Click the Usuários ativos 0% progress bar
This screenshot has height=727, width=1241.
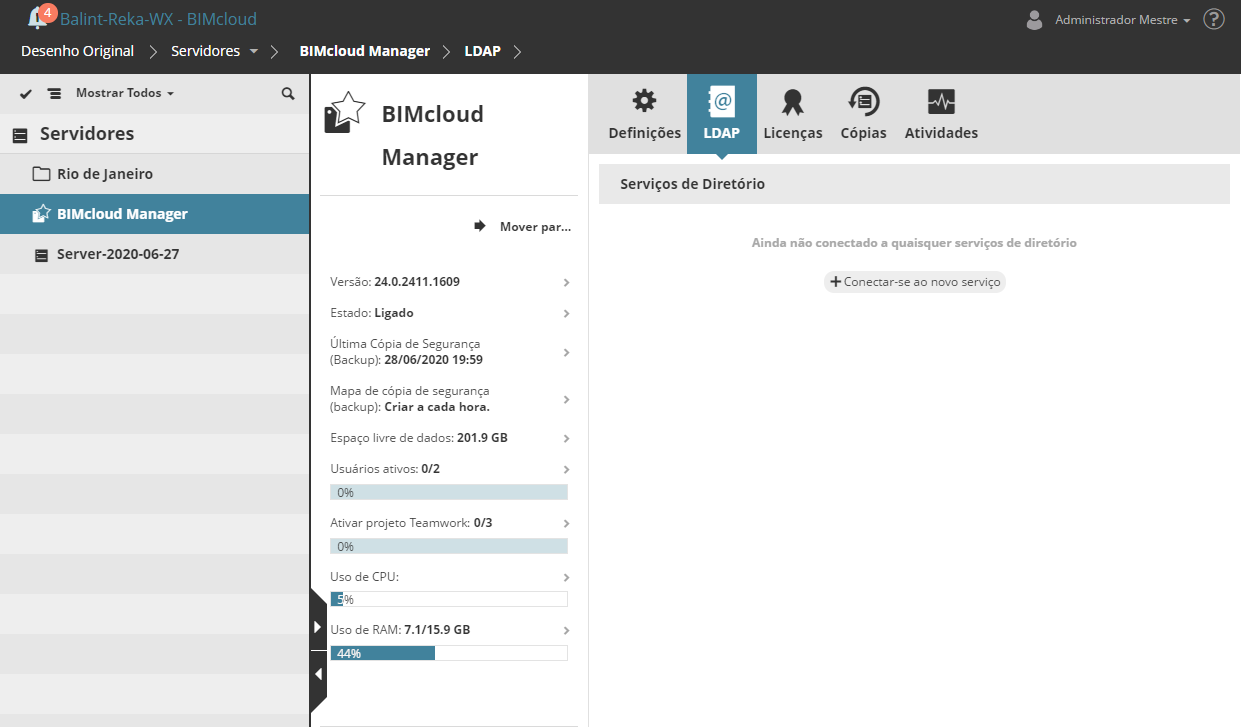tap(449, 492)
